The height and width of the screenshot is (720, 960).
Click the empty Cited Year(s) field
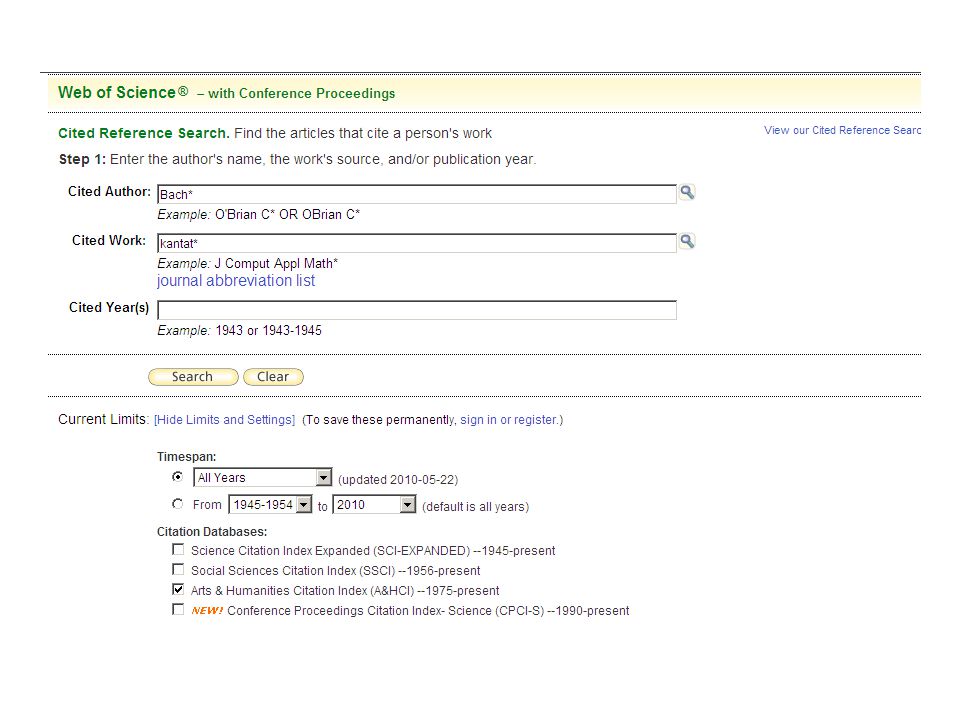pos(417,310)
